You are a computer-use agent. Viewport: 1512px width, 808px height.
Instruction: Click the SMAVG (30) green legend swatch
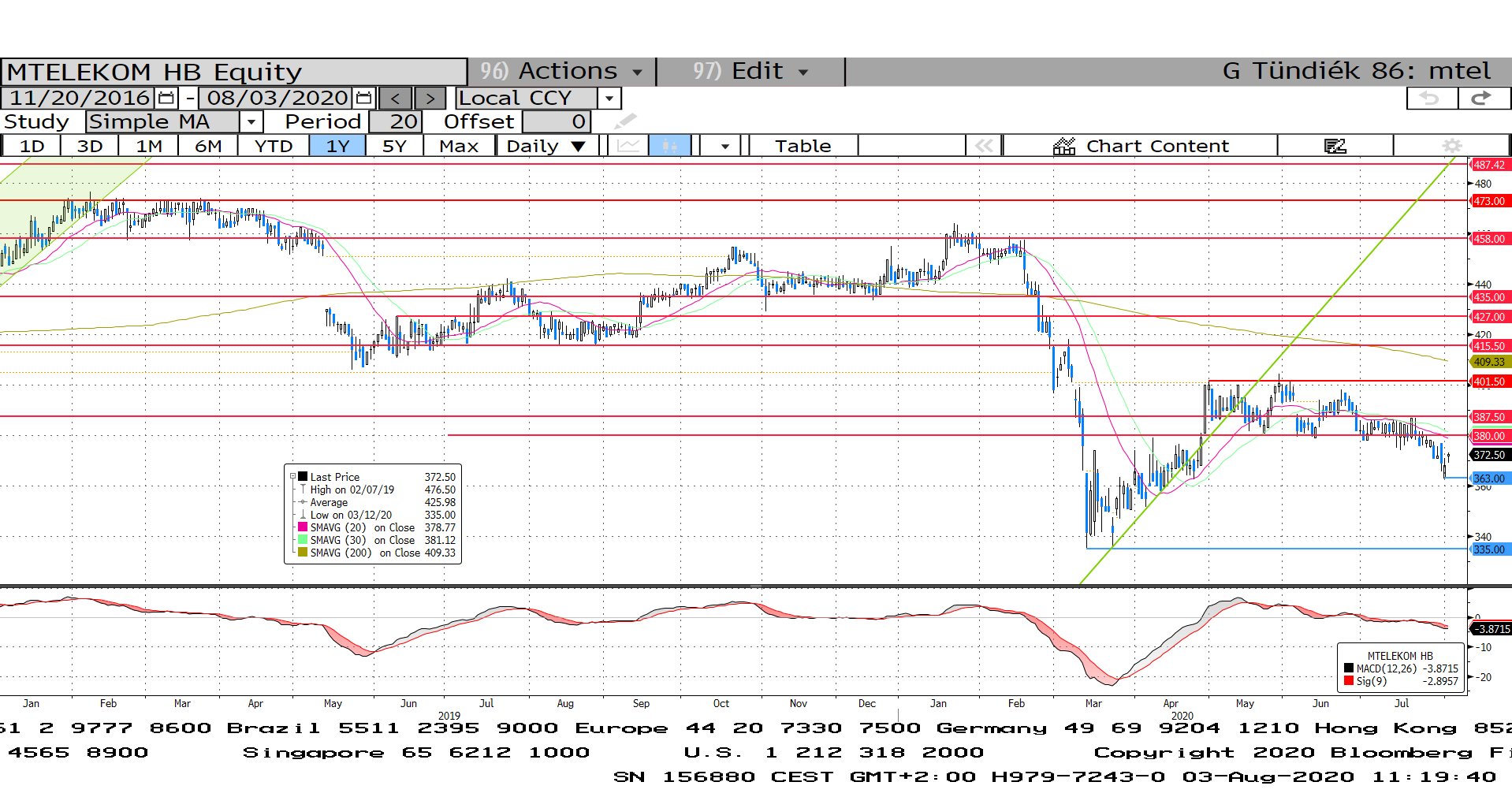[x=302, y=540]
